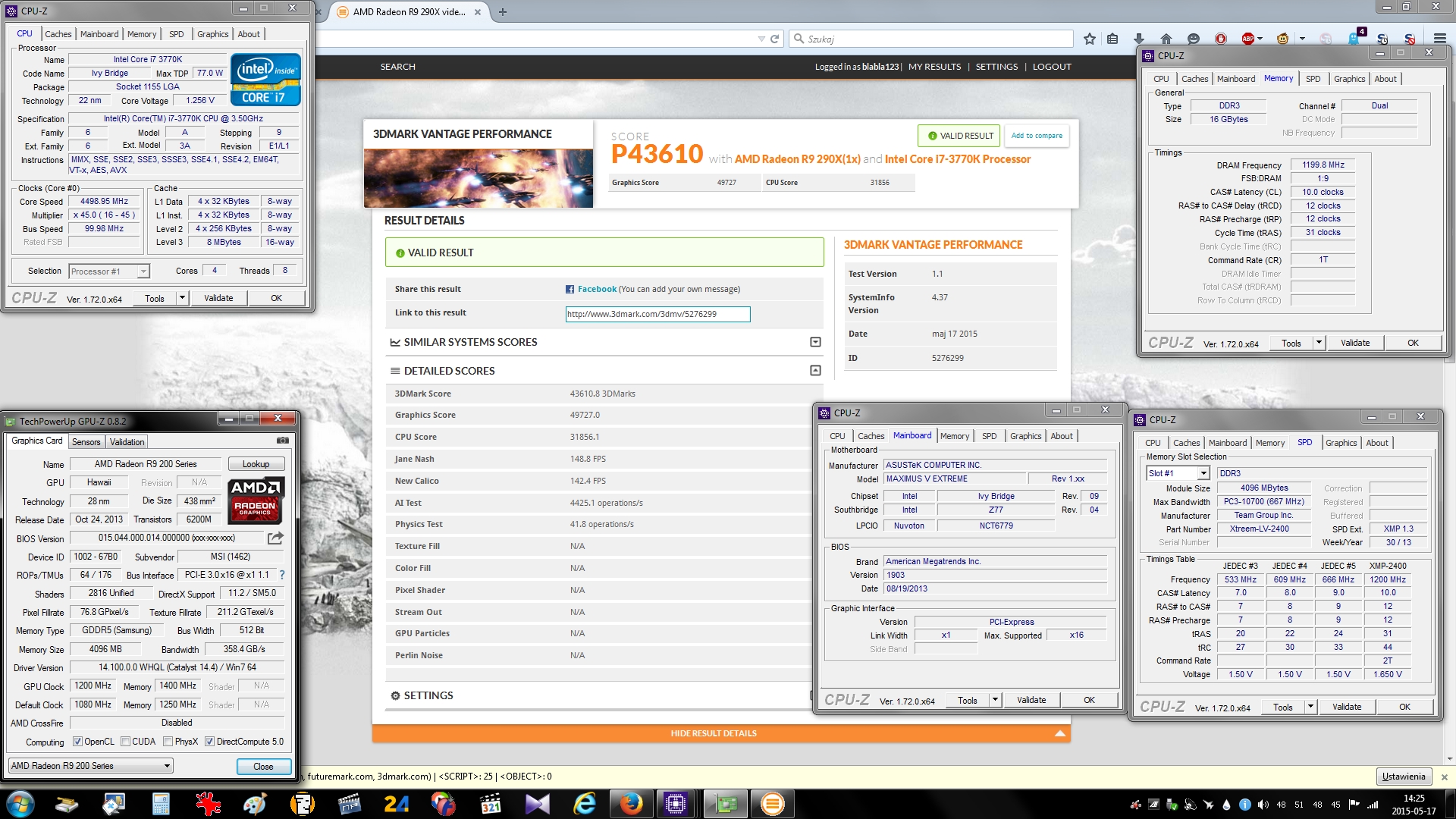Click the Windows Start orb
Viewport: 1456px width, 819px height.
coord(20,804)
